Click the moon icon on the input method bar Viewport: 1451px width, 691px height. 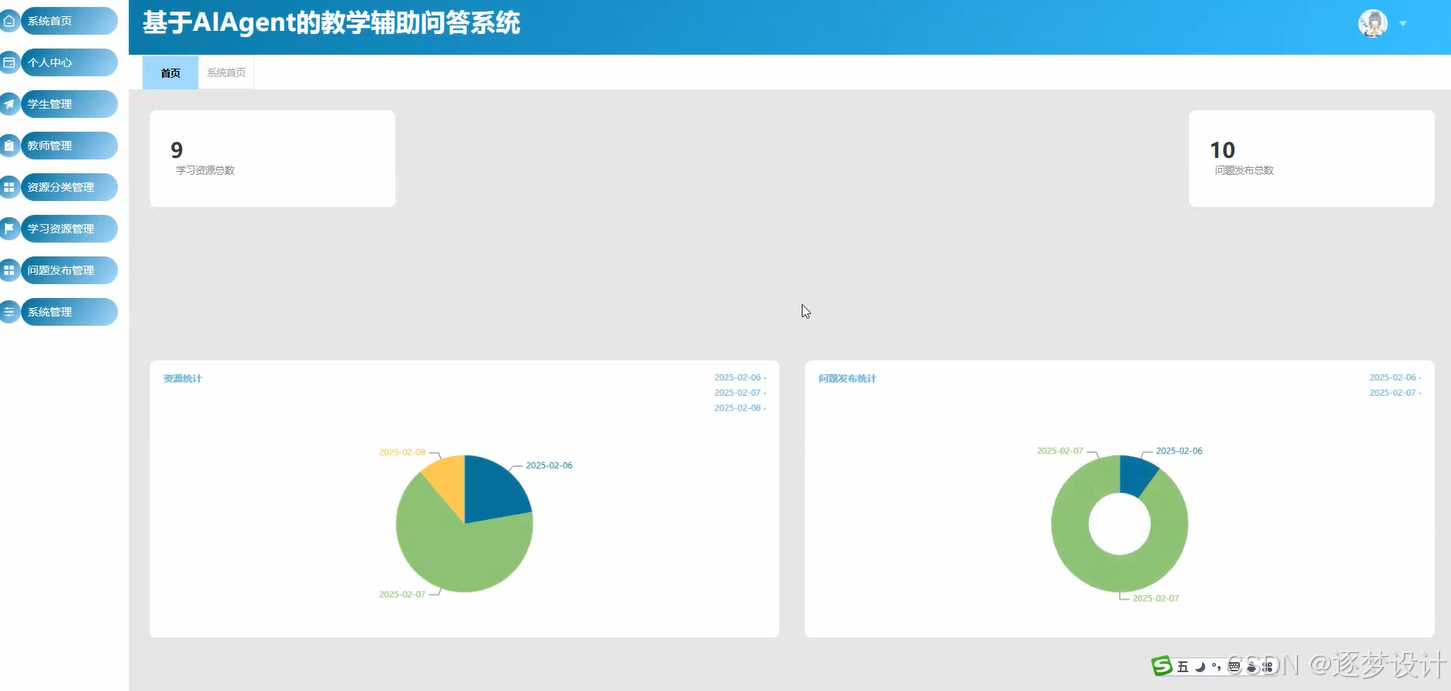pos(1200,666)
